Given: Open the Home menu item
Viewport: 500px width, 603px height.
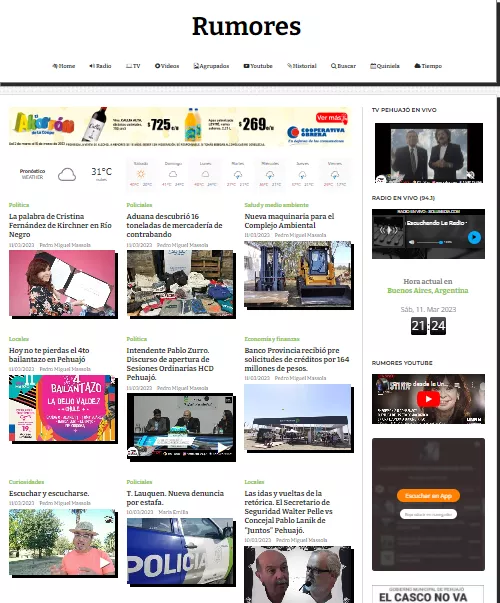Looking at the screenshot, I should point(64,66).
